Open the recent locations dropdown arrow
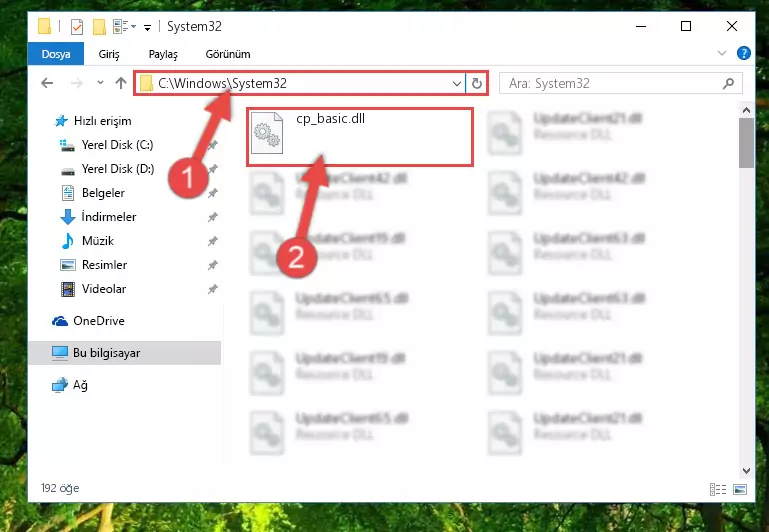Image resolution: width=769 pixels, height=532 pixels. pyautogui.click(x=100, y=83)
